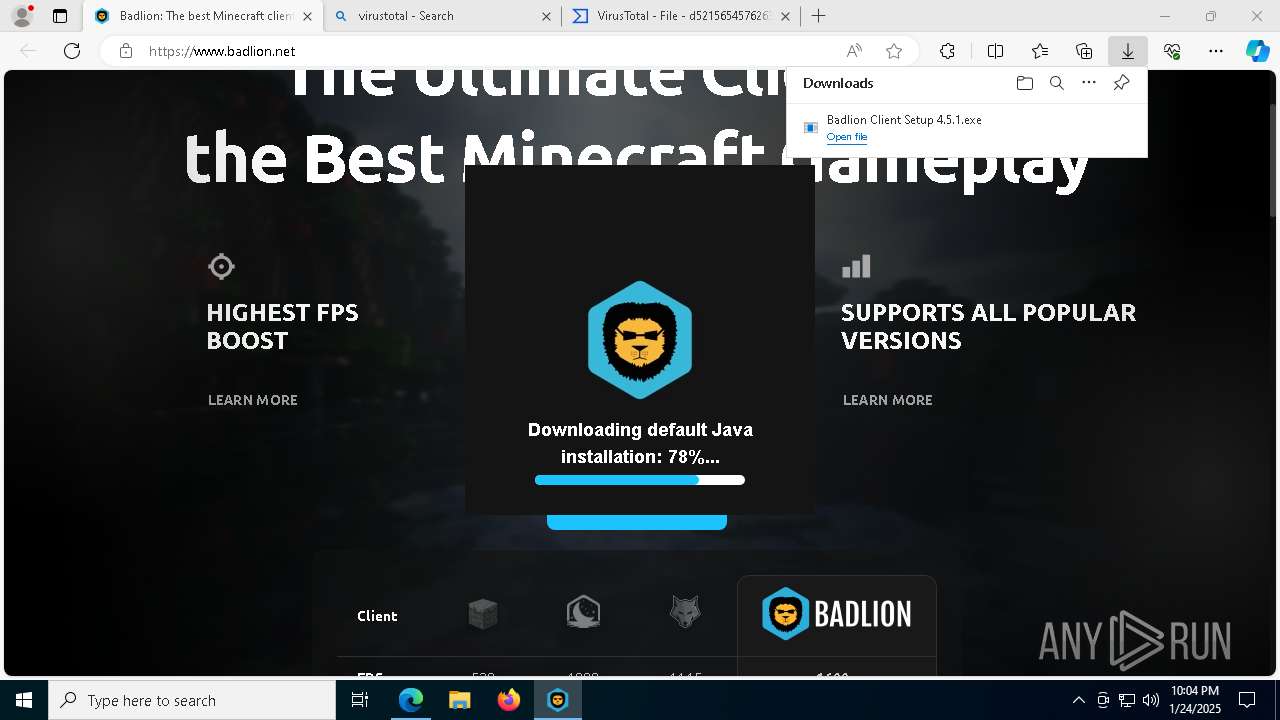Open more options in Downloads panel
Screen dimensions: 1280x720
click(1089, 83)
